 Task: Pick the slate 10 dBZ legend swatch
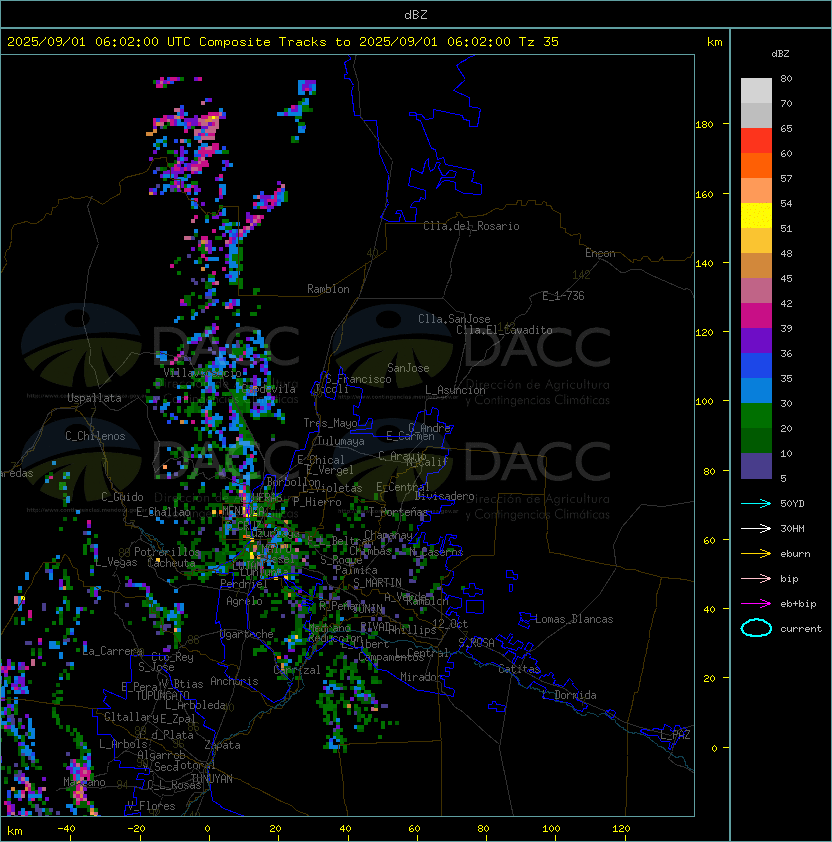756,466
